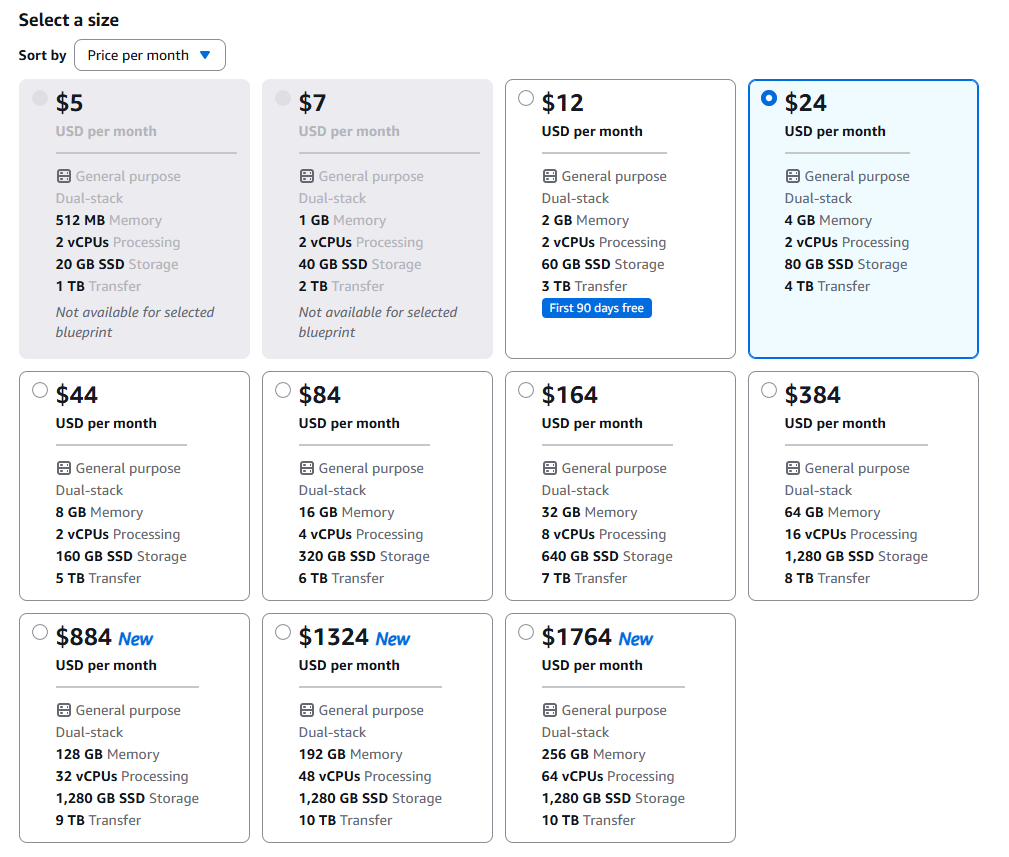Click General purpose icon in $1764 card
Screen dimensions: 1009x857
(x=549, y=710)
